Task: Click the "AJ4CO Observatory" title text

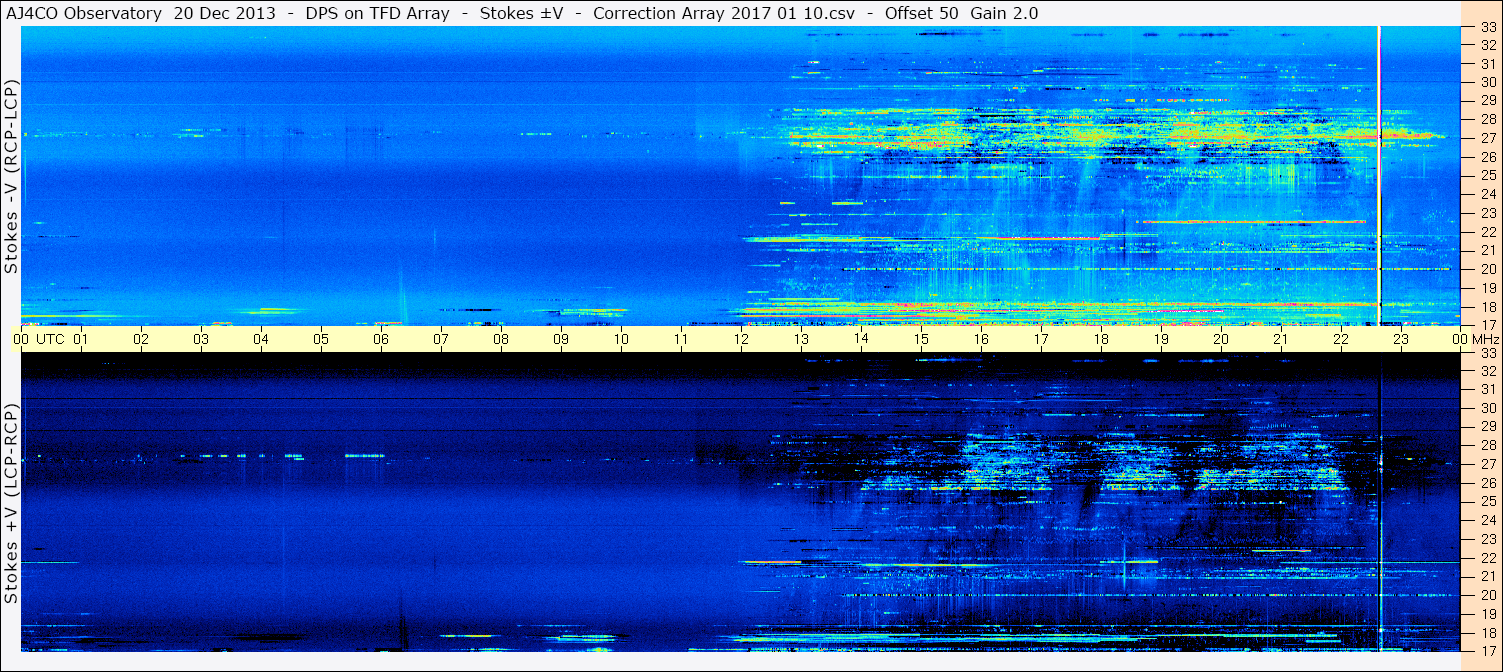Action: (83, 13)
